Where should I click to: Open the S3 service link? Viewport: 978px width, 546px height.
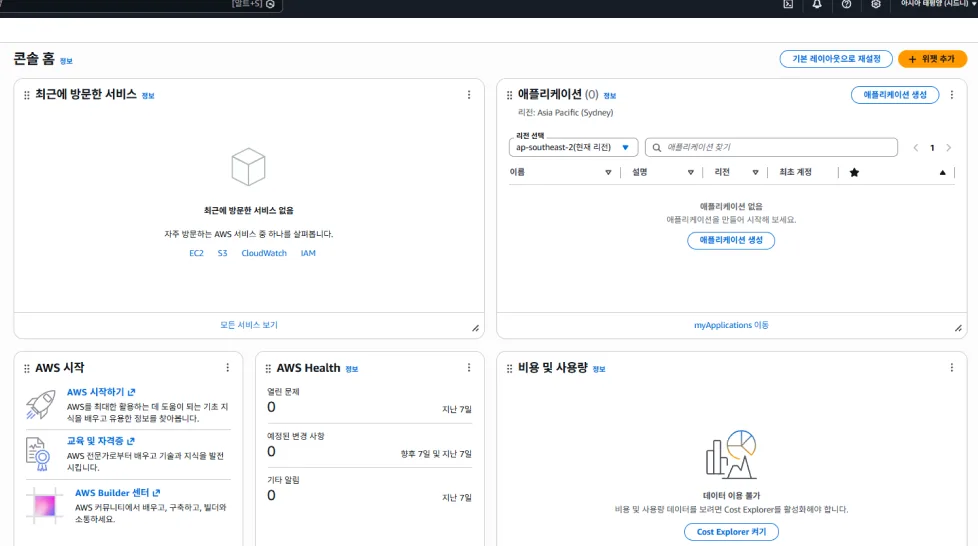(x=223, y=253)
